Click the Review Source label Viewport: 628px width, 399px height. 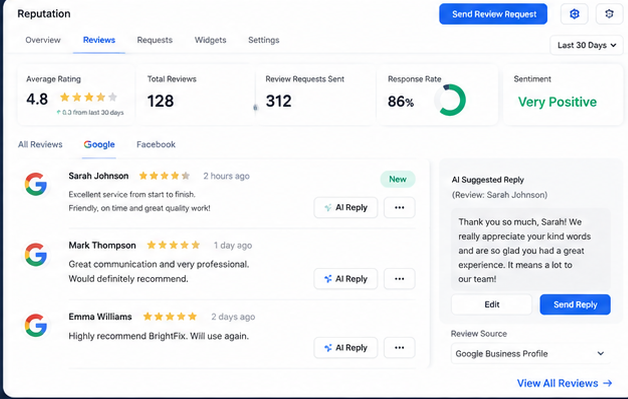479,334
